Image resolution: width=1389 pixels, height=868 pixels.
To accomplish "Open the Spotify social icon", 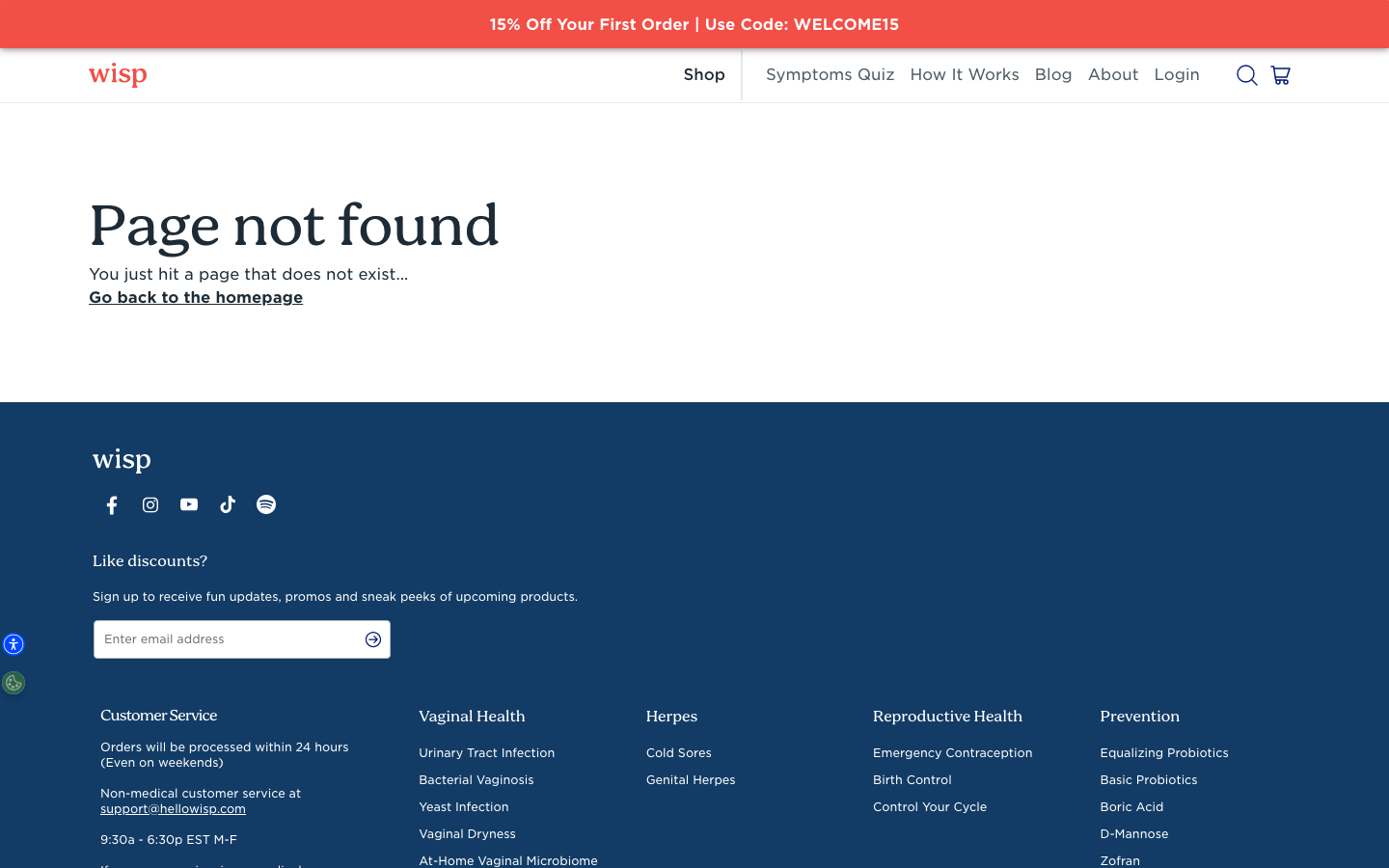I will point(266,504).
